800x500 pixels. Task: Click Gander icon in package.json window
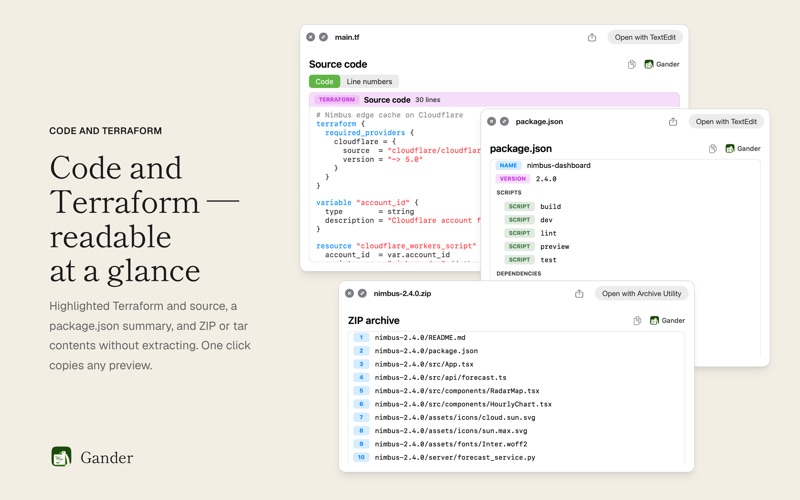730,148
